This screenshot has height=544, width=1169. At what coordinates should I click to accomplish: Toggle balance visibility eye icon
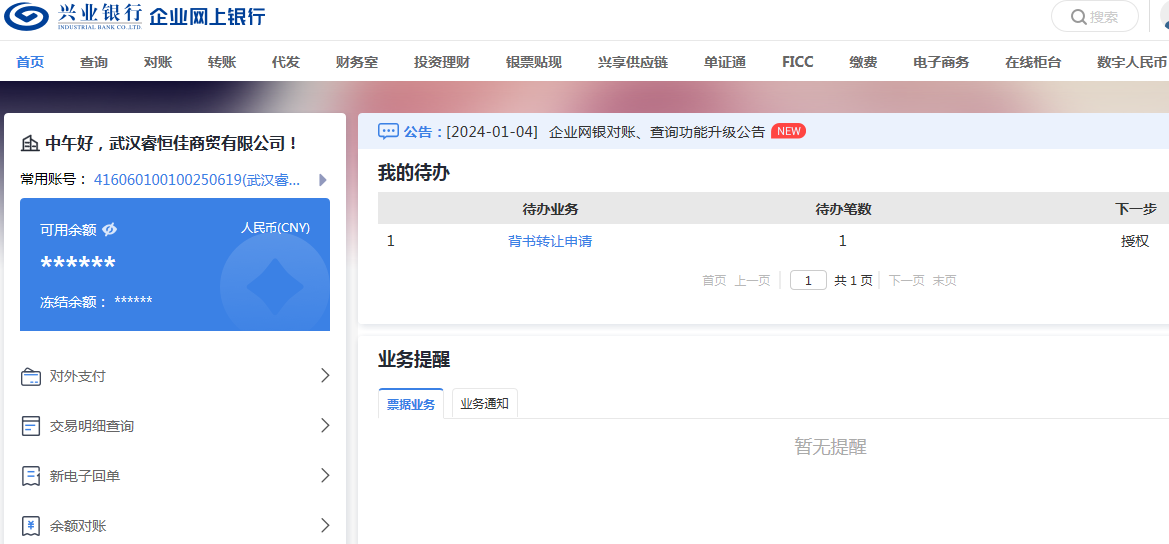[110, 230]
